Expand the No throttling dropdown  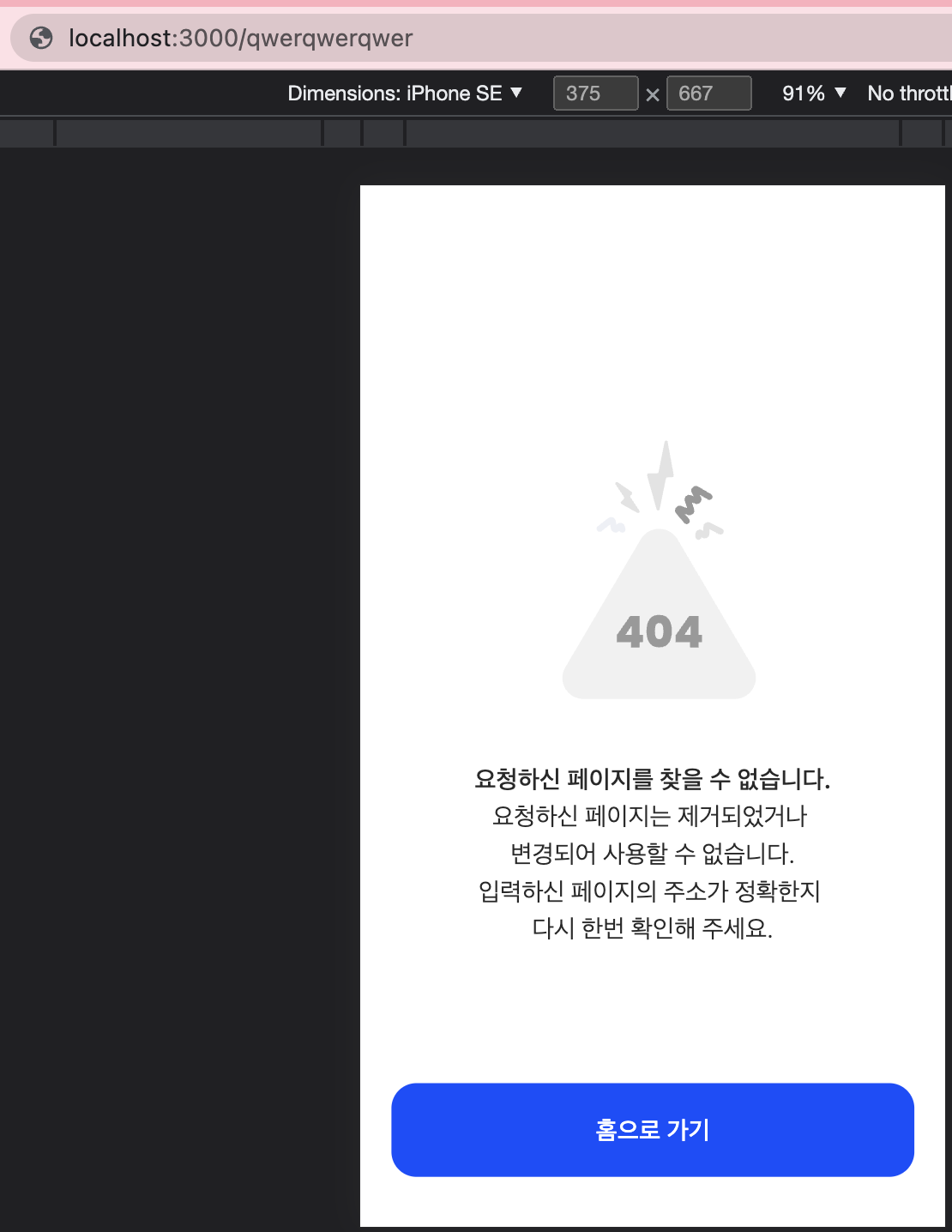pyautogui.click(x=909, y=94)
